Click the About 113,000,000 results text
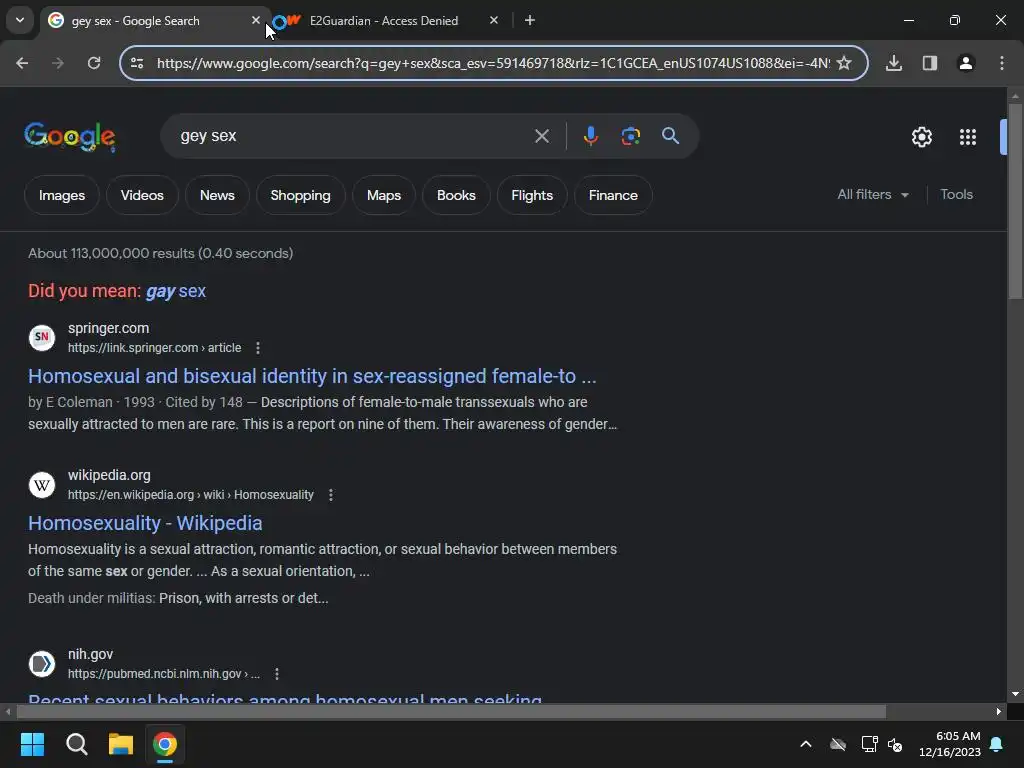1024x768 pixels. pyautogui.click(x=161, y=253)
